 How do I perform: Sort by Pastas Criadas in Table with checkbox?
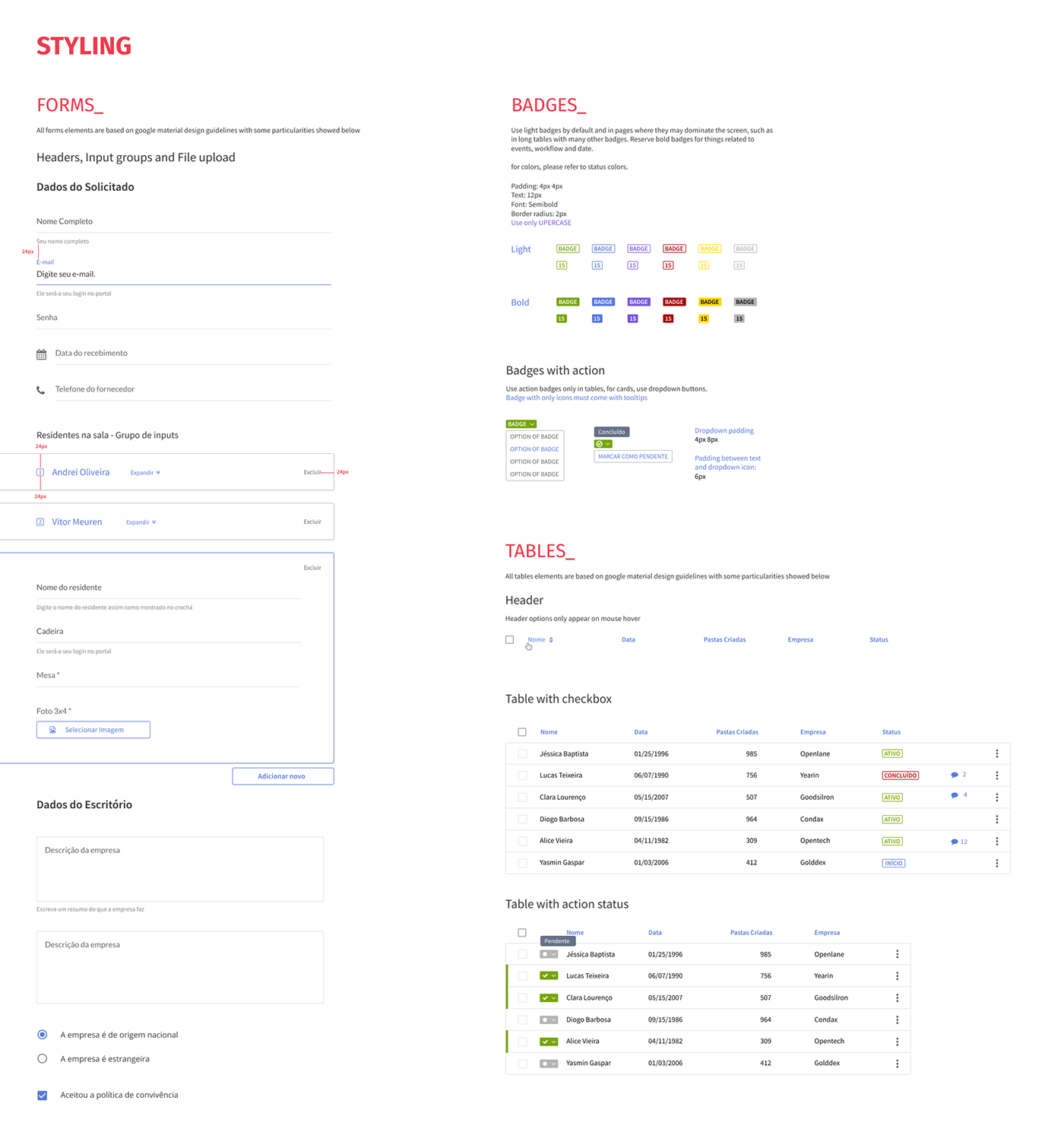(x=737, y=732)
